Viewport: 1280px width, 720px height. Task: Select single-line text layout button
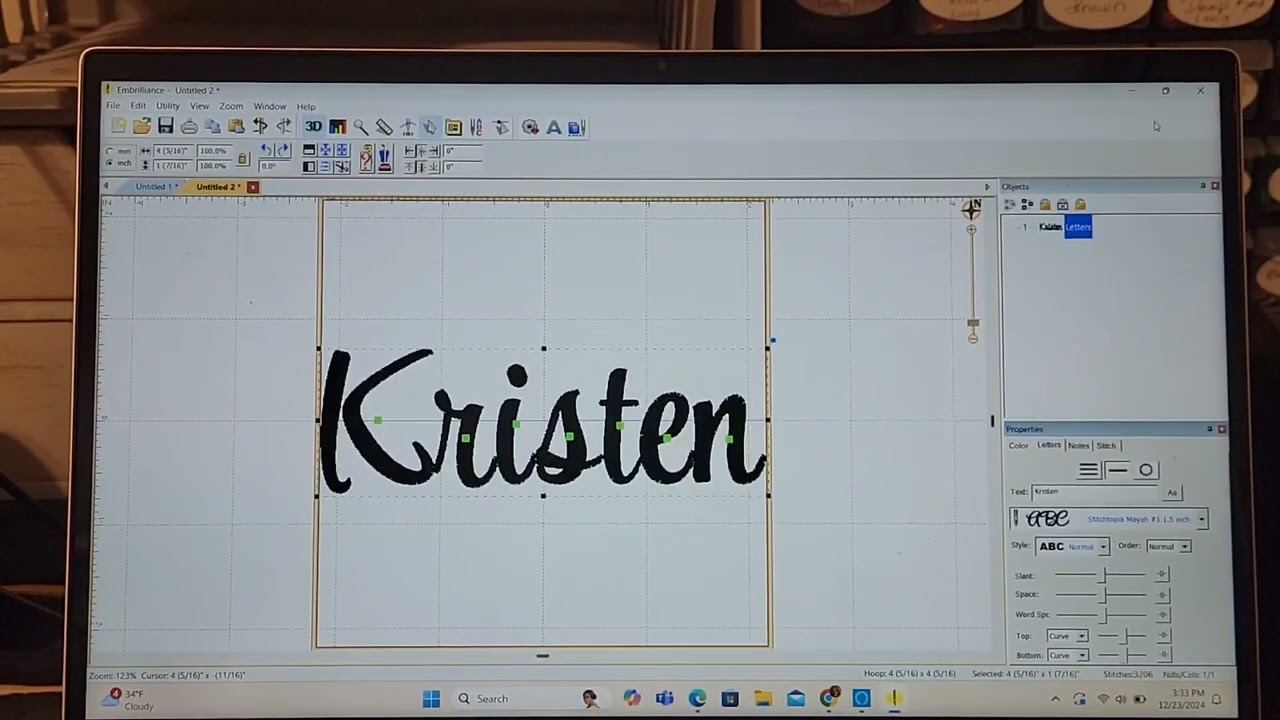click(x=1117, y=470)
